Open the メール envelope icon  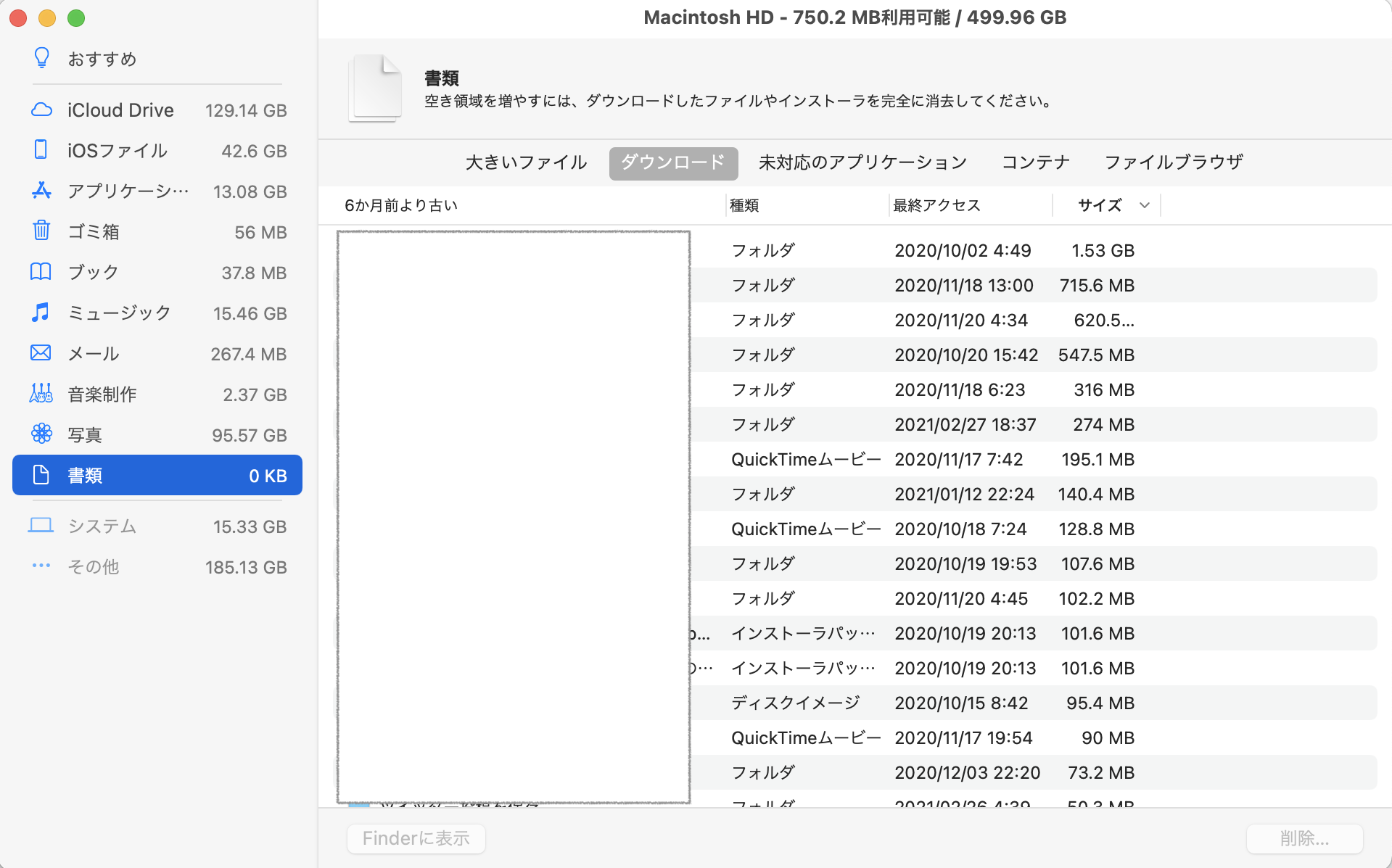click(41, 353)
